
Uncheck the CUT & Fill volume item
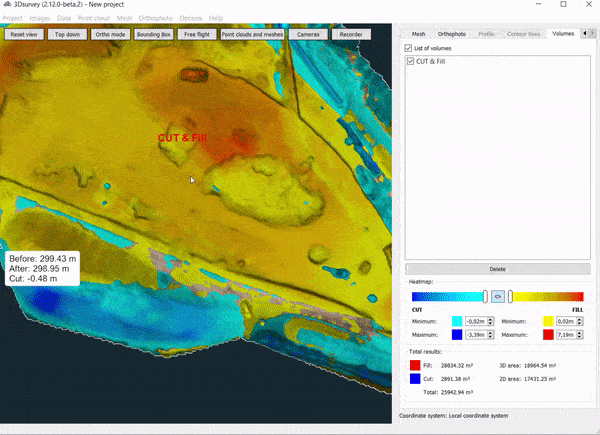[411, 62]
